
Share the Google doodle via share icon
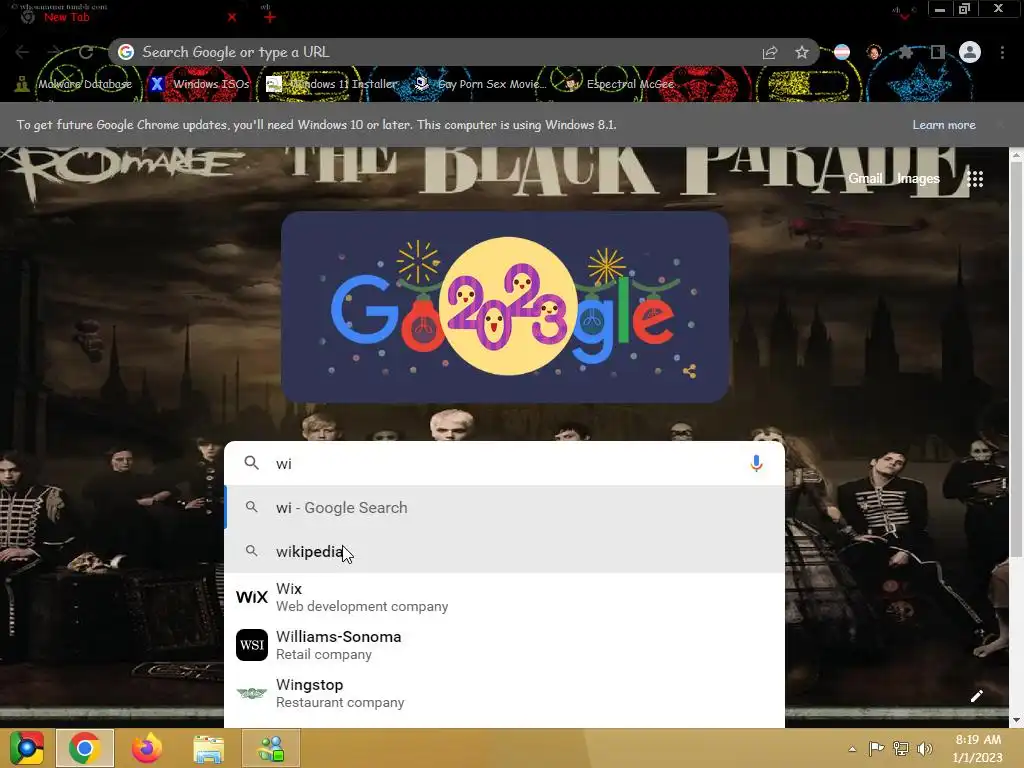click(690, 372)
